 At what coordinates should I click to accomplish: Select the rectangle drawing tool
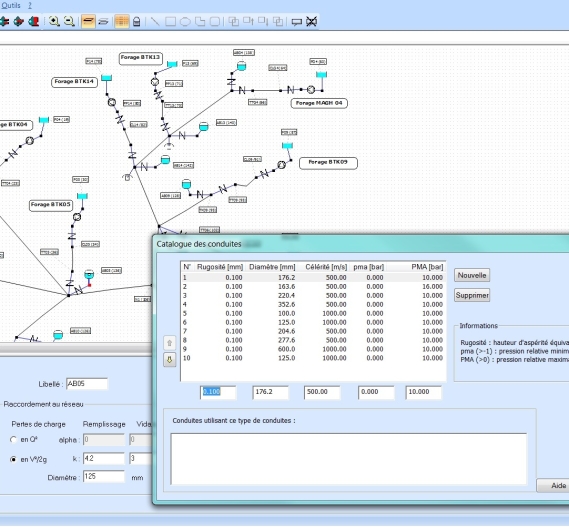pyautogui.click(x=170, y=22)
